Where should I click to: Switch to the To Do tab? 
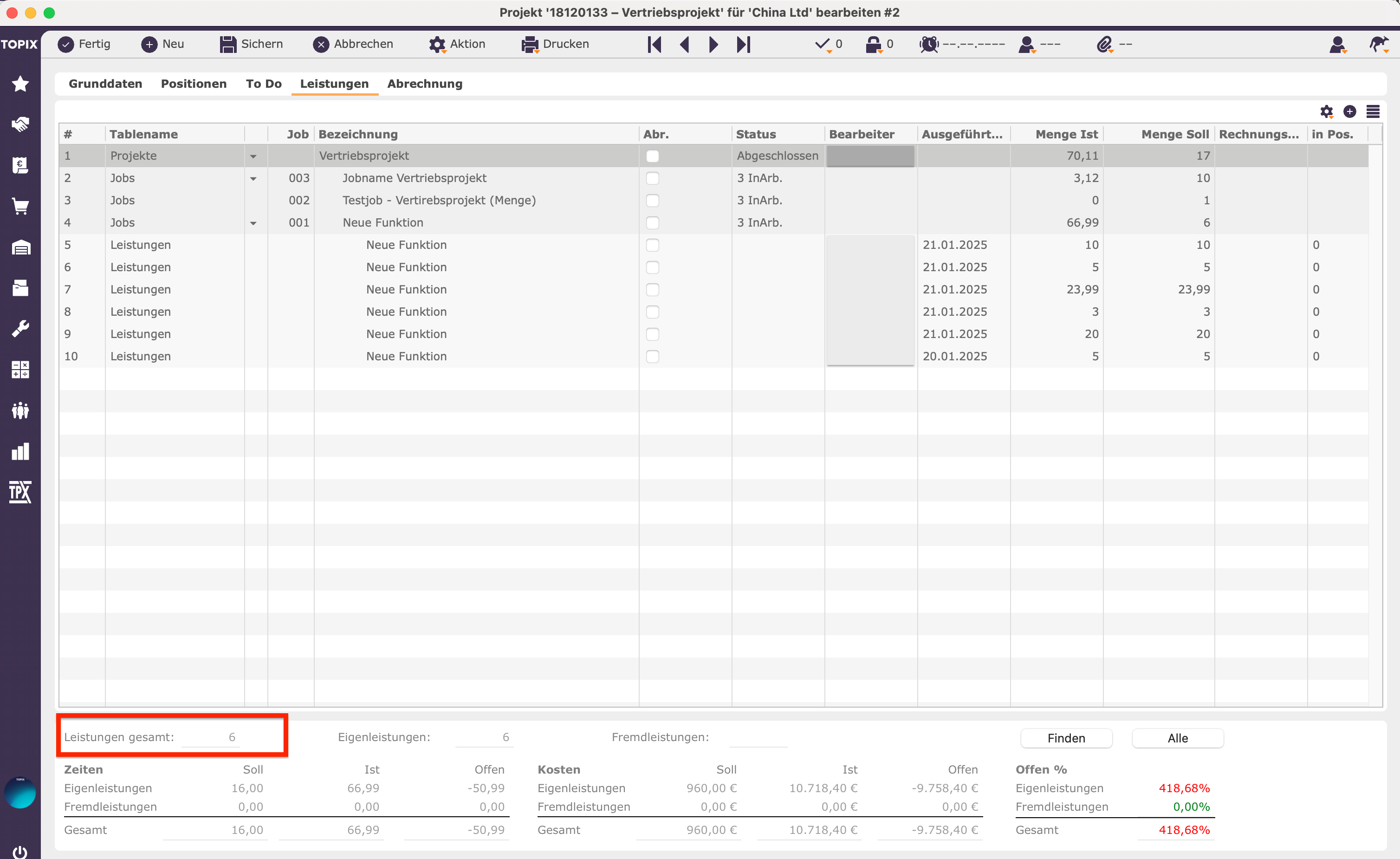(x=264, y=84)
